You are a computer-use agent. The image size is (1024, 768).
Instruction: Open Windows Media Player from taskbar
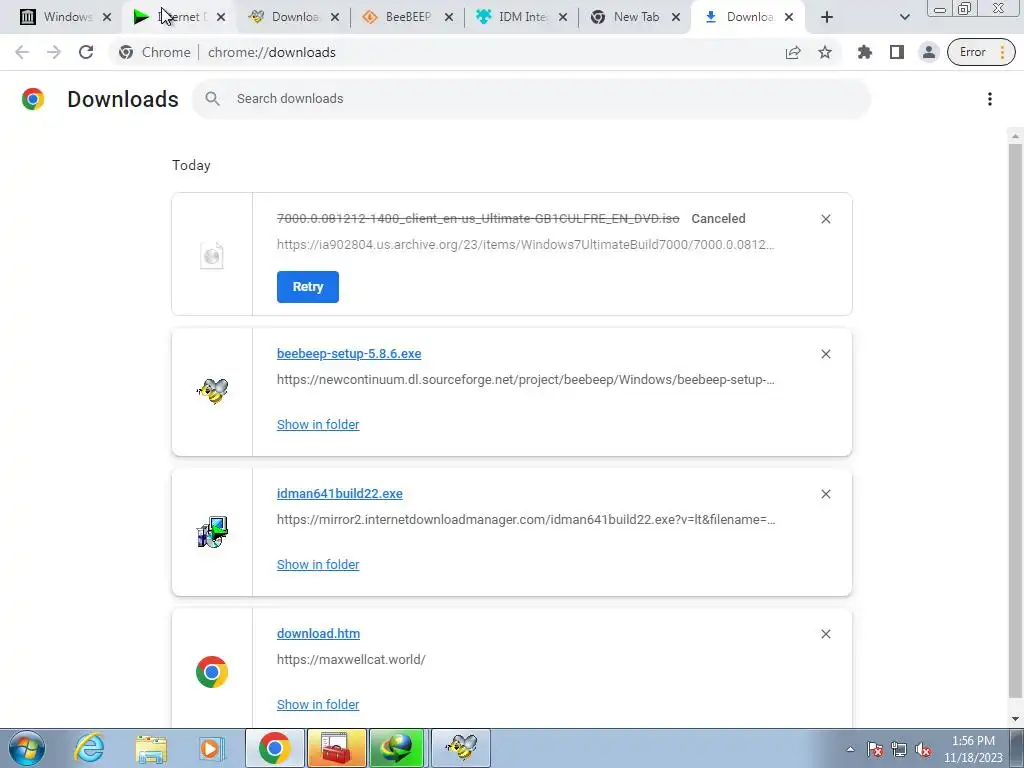[211, 748]
